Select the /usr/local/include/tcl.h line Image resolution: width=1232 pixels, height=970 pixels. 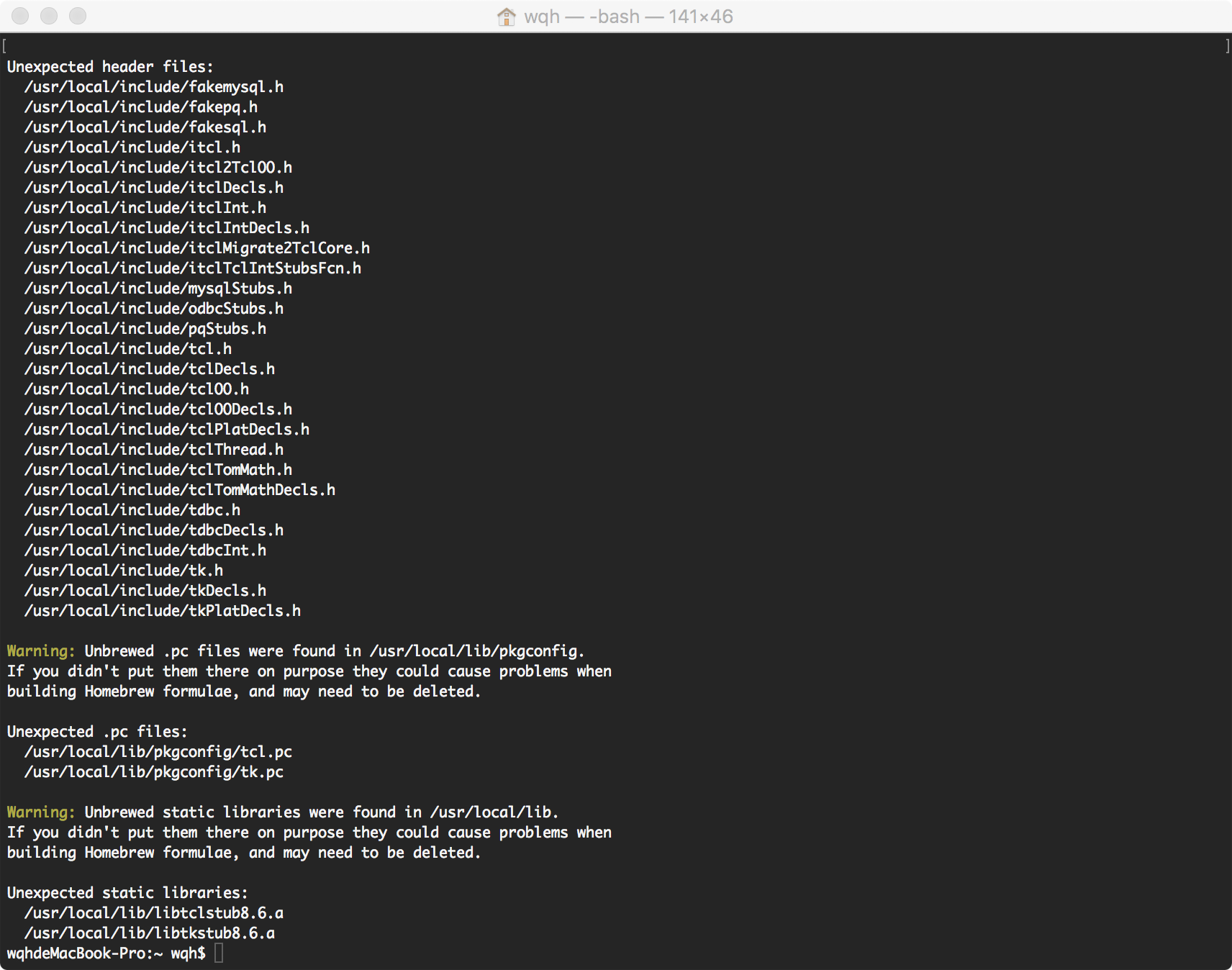128,349
